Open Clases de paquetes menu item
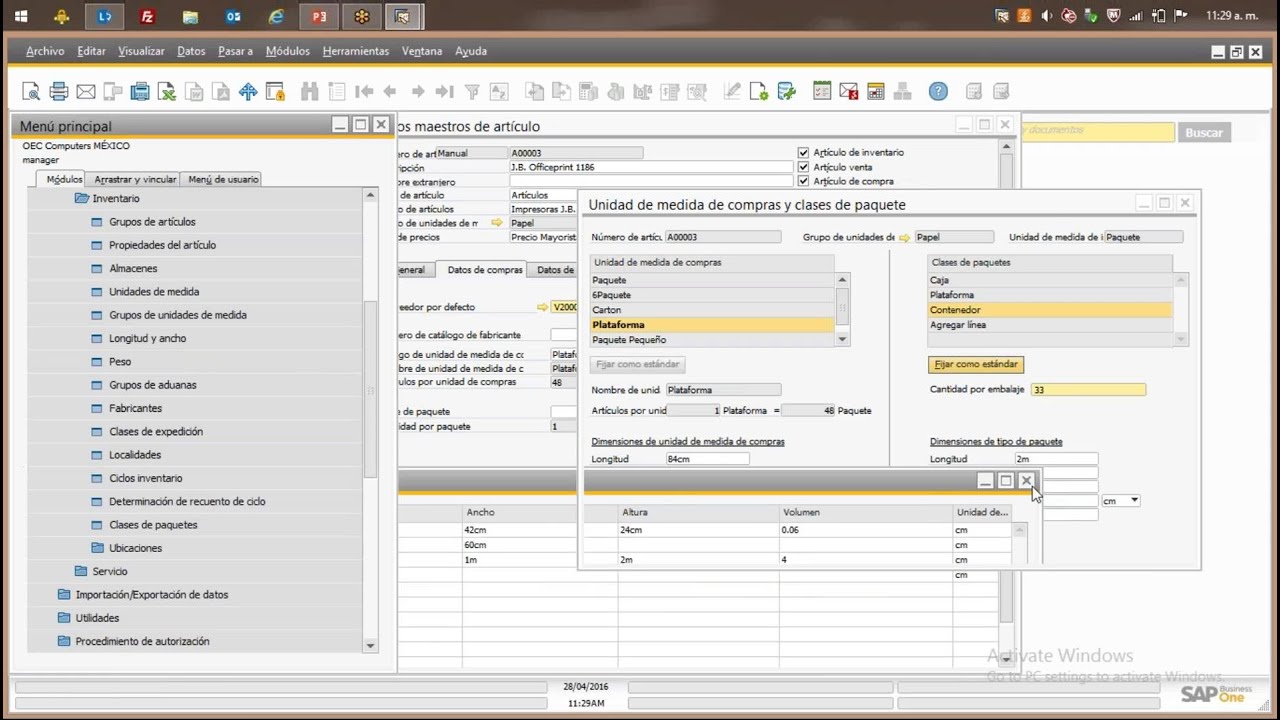This screenshot has width=1280, height=720. tap(153, 525)
